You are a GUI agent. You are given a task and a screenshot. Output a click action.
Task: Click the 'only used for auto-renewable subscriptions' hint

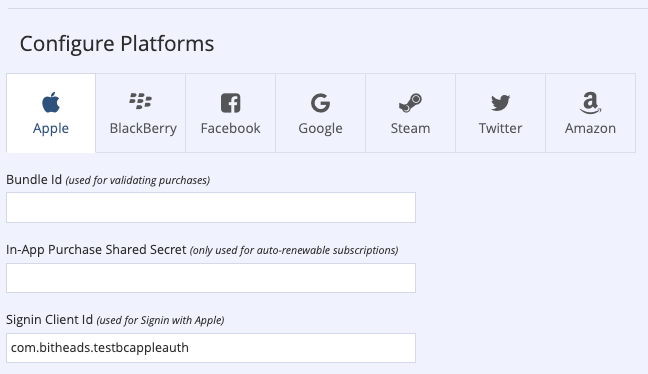coord(294,250)
